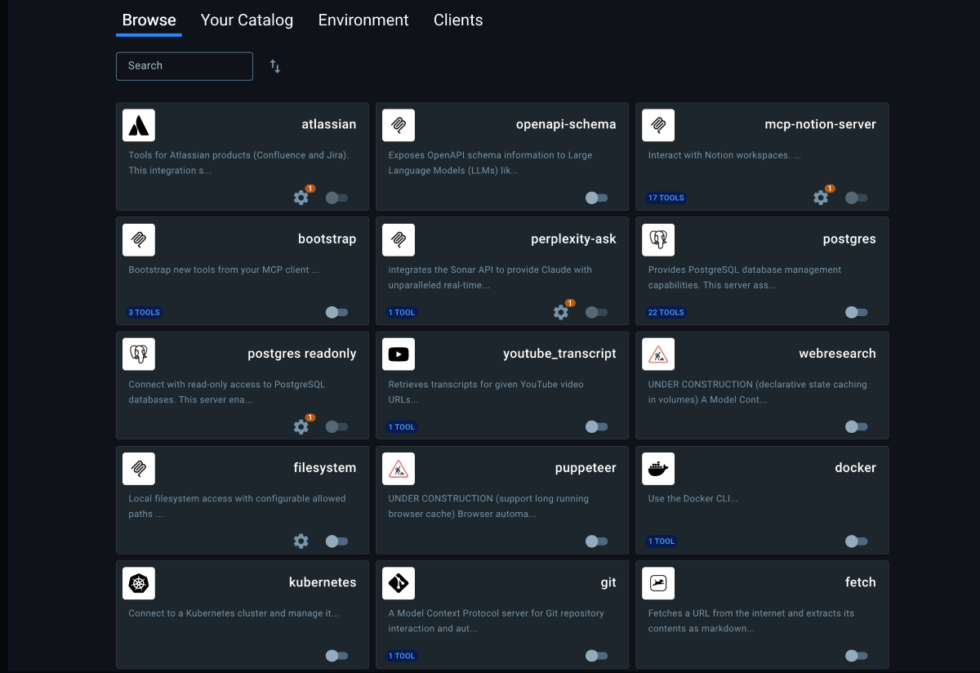
Task: Open the Clients tab
Action: click(457, 20)
